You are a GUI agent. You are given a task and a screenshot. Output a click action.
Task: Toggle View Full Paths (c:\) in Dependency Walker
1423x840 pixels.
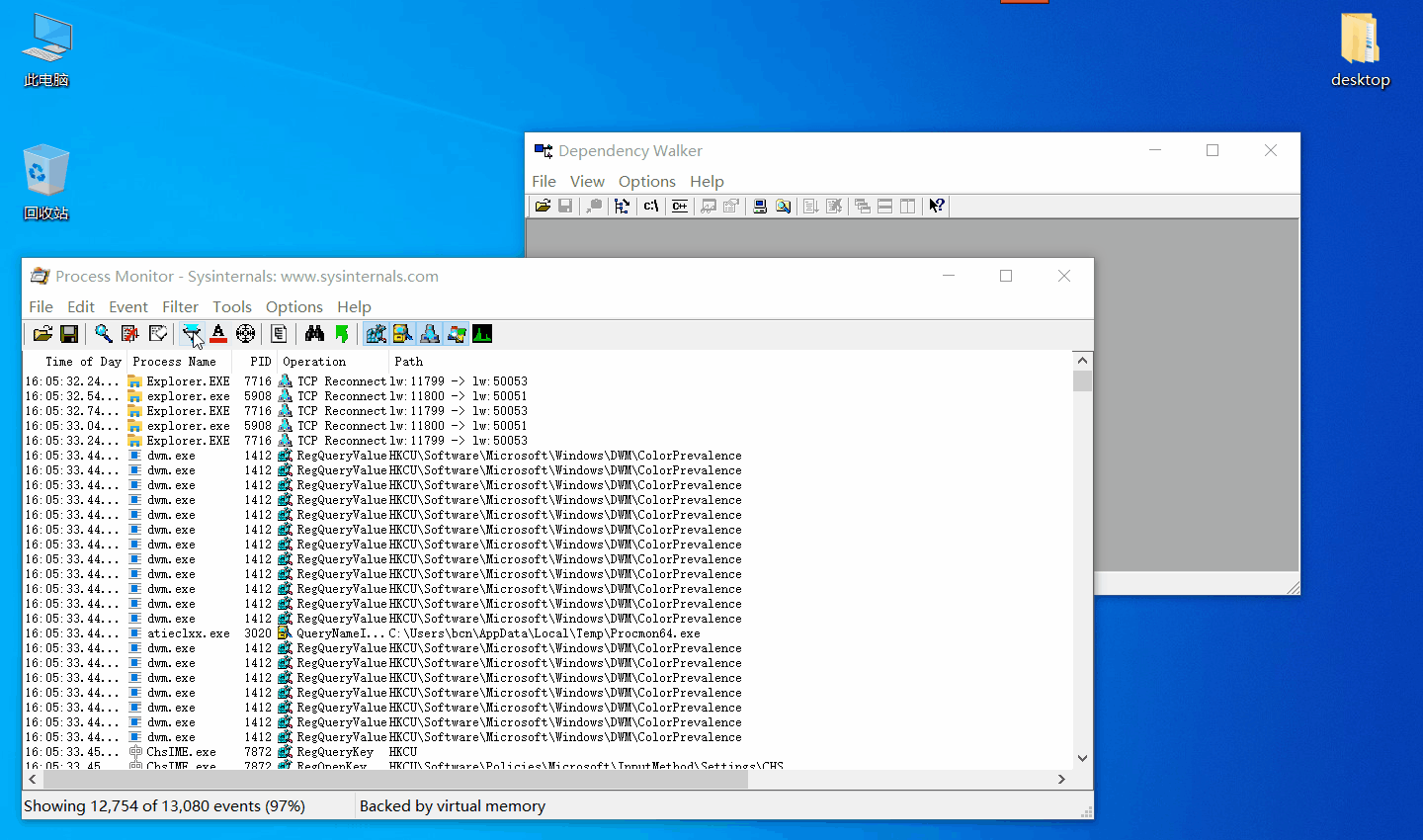651,207
